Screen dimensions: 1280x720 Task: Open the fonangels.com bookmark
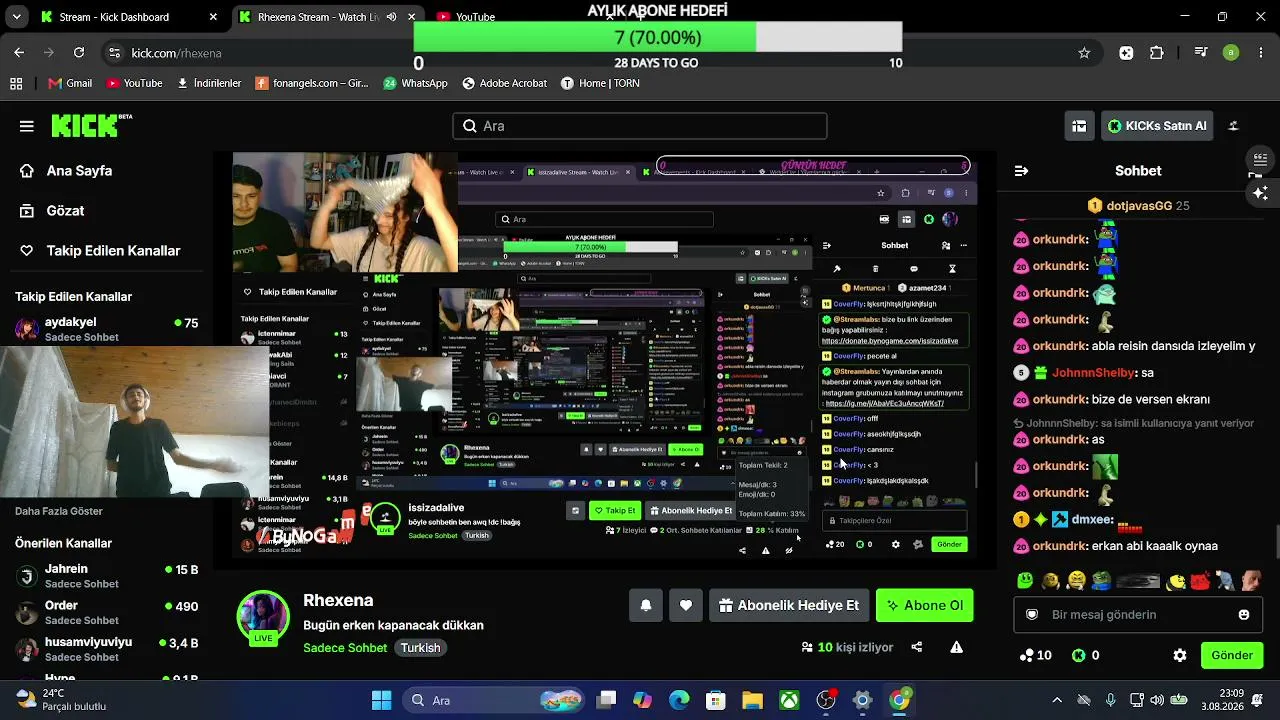pyautogui.click(x=312, y=83)
